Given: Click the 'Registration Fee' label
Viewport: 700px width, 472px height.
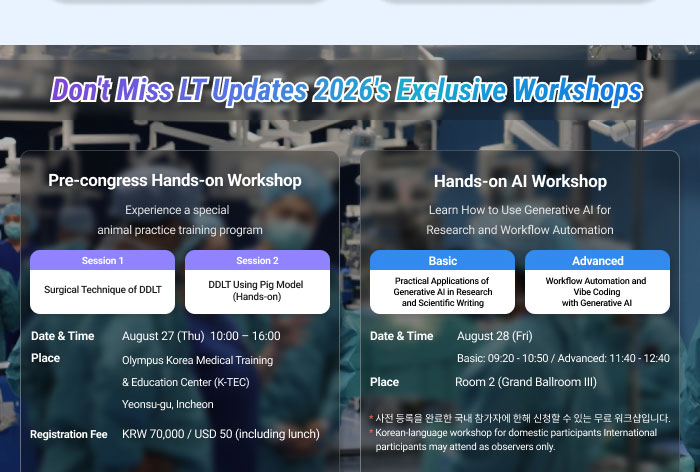Looking at the screenshot, I should (x=69, y=434).
